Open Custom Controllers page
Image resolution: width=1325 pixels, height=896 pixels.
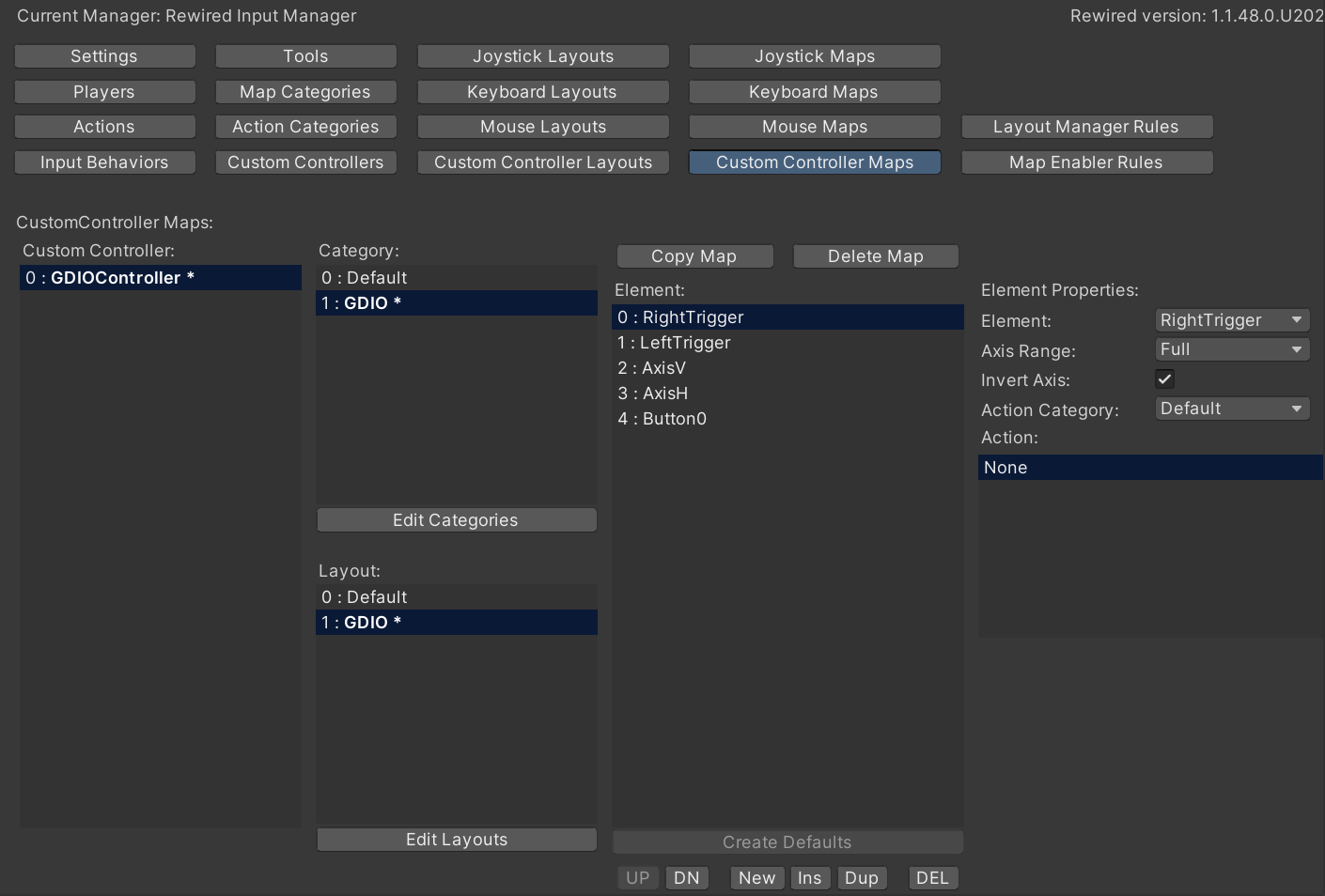(305, 162)
